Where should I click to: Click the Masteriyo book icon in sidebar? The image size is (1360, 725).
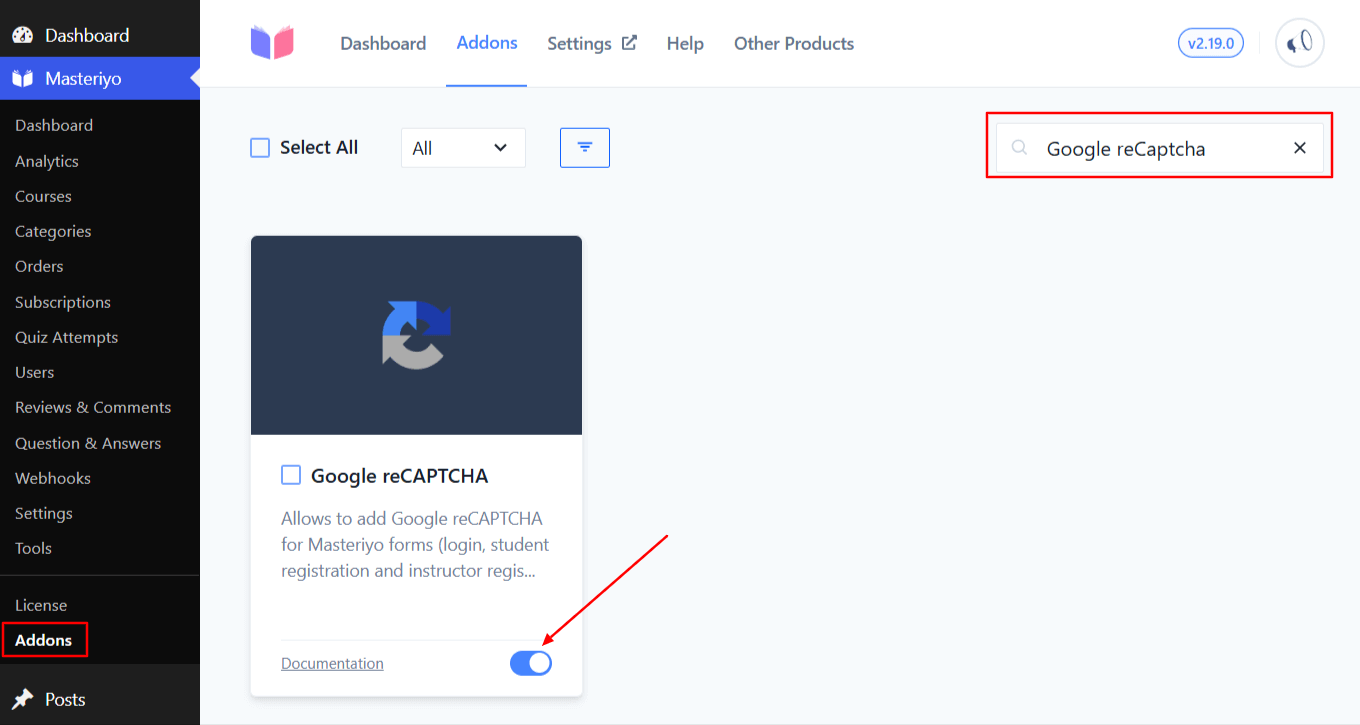23,78
